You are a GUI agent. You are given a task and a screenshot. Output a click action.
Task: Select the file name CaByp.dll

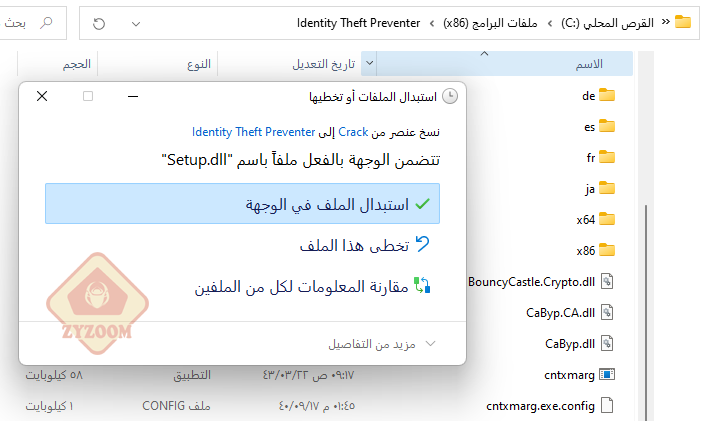pos(570,344)
